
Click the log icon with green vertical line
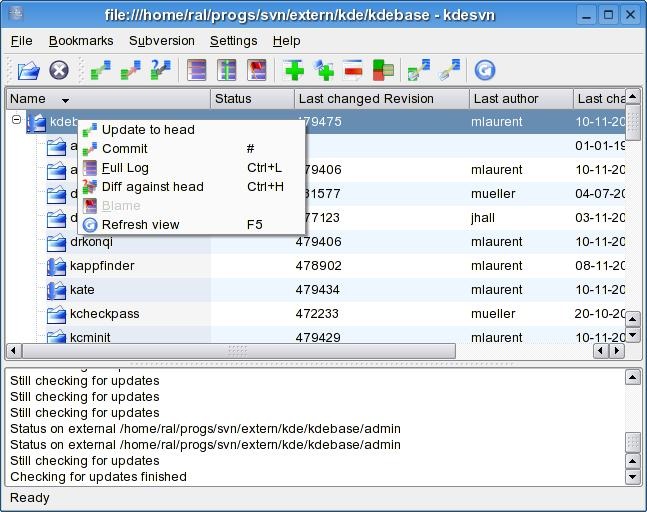tap(227, 70)
